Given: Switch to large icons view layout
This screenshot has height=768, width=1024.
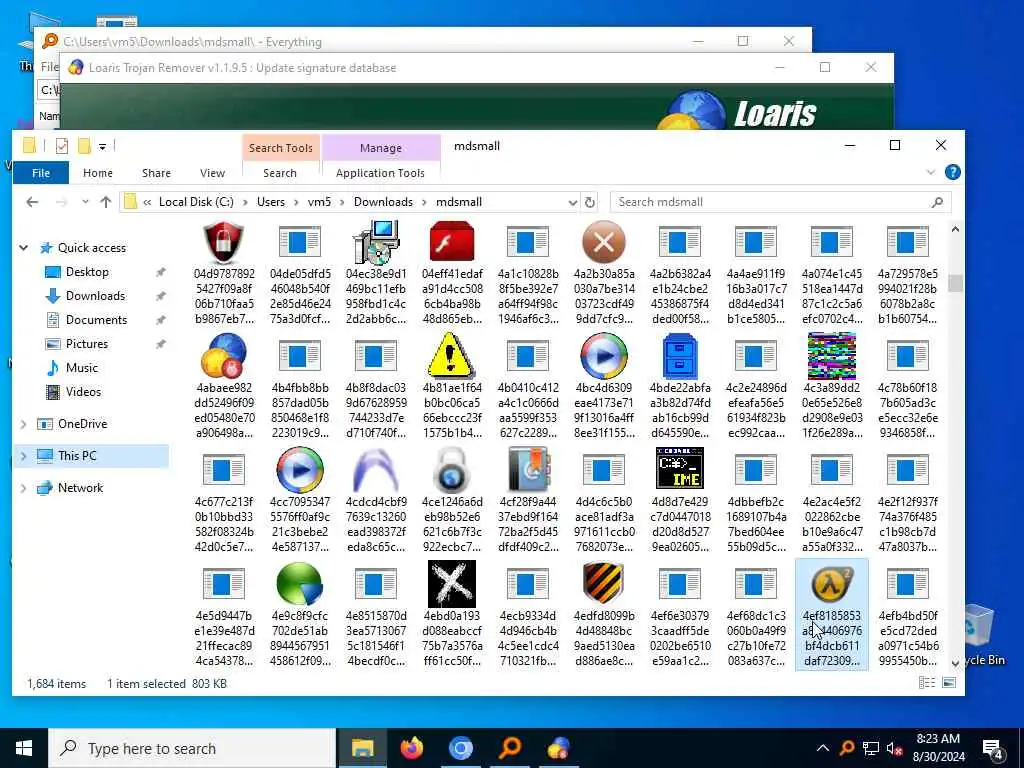Looking at the screenshot, I should click(949, 682).
